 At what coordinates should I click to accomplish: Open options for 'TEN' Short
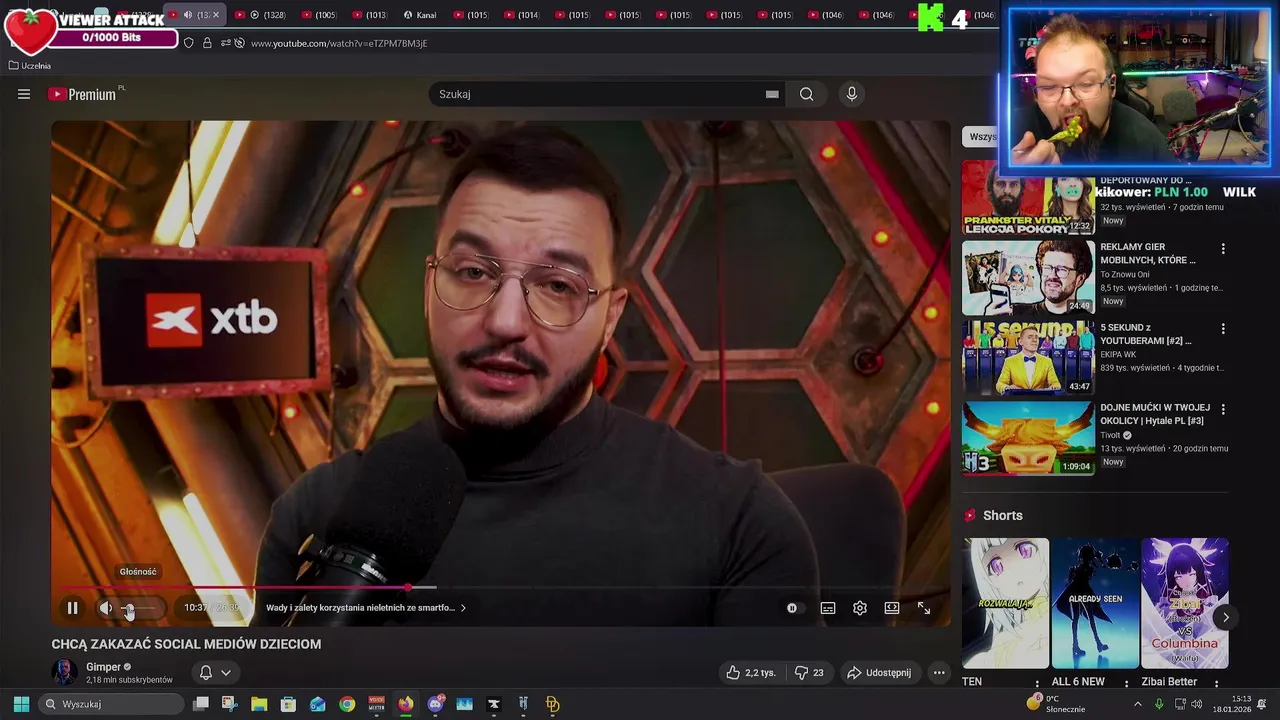click(1037, 685)
